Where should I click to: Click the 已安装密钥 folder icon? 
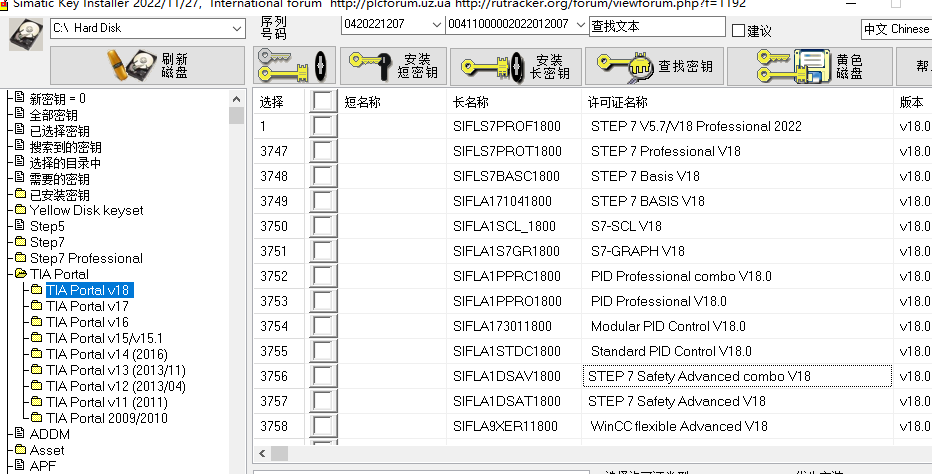[x=20, y=194]
